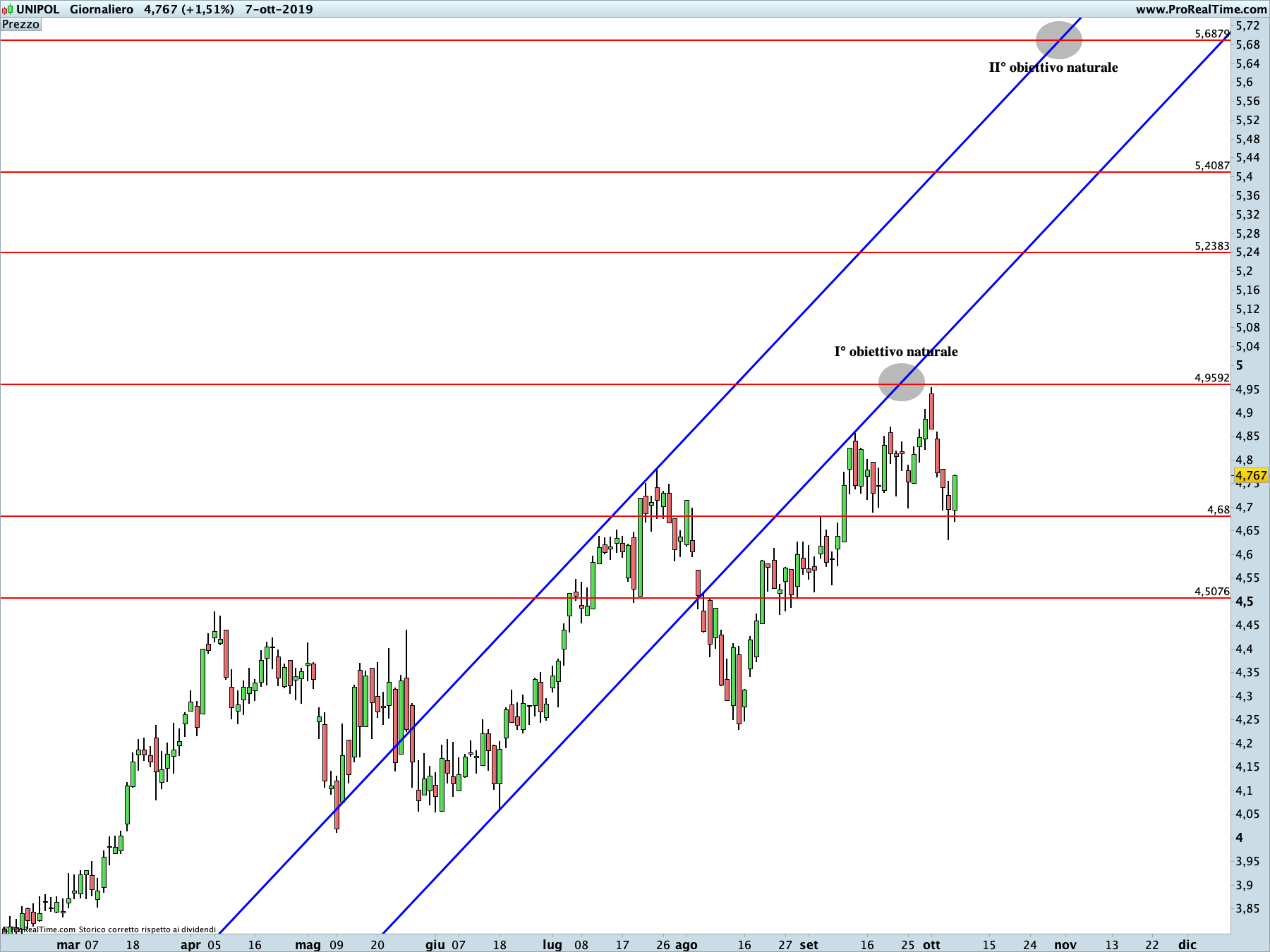Click the 'lug' month label on time axis

552,945
